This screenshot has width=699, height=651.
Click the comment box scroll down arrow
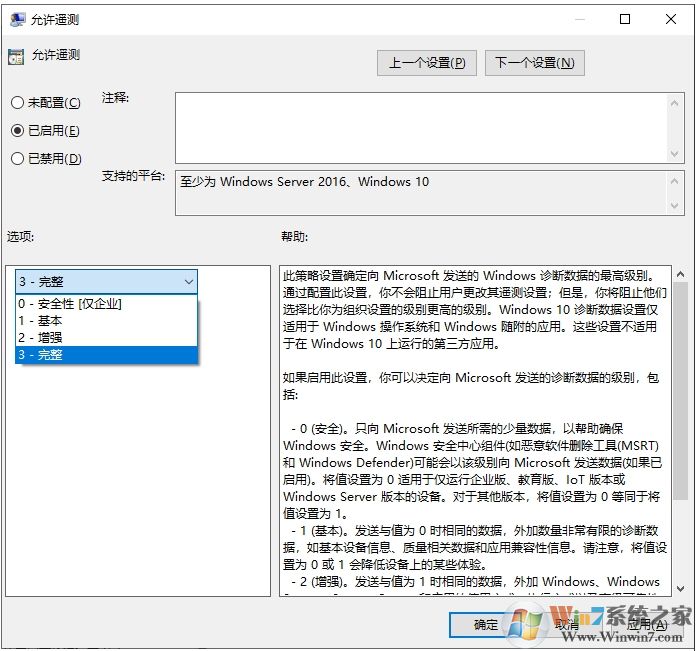coord(674,154)
